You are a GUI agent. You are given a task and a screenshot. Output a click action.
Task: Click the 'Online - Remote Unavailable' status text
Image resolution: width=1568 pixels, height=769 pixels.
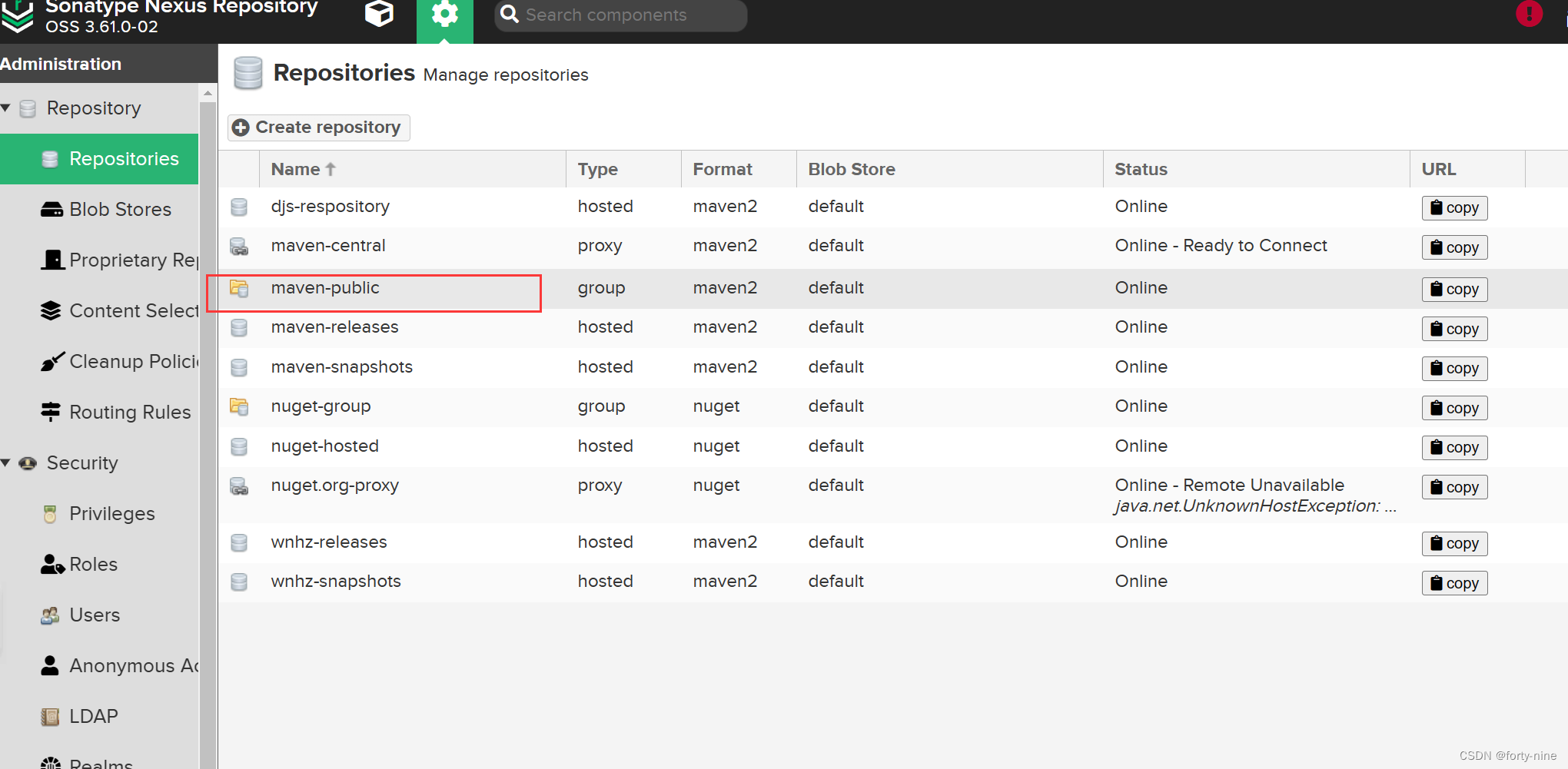(x=1230, y=486)
